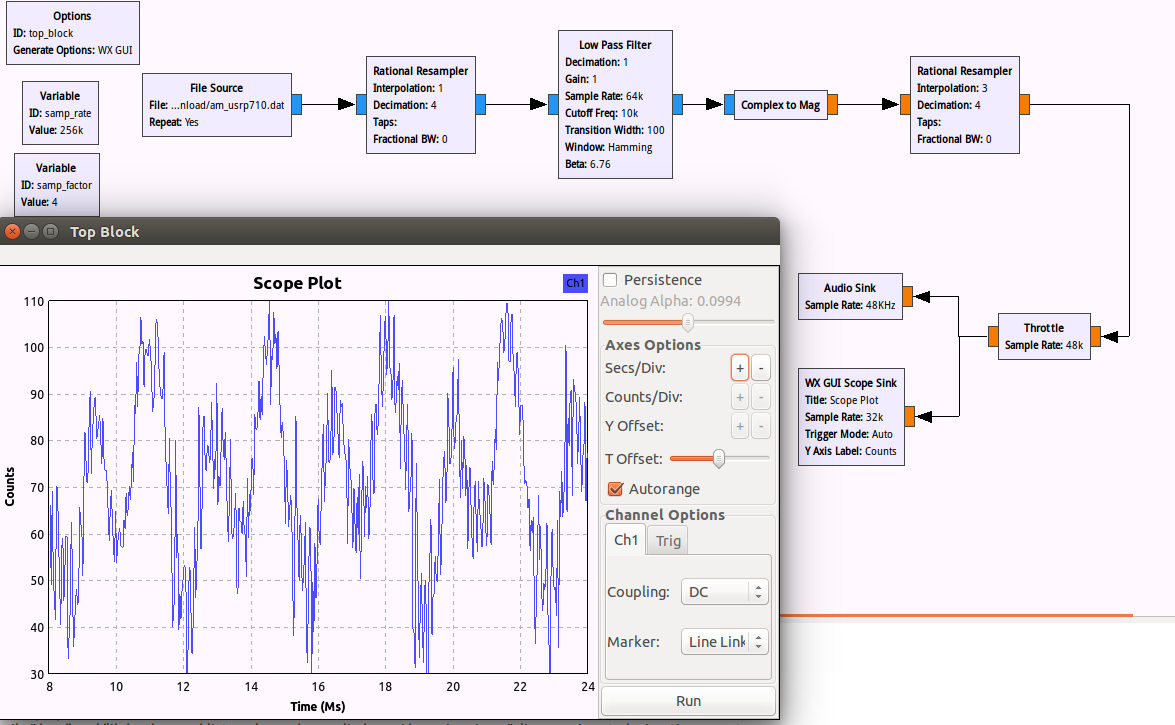Click the Secs/Div plus button
Image resolution: width=1175 pixels, height=725 pixels.
coord(740,367)
